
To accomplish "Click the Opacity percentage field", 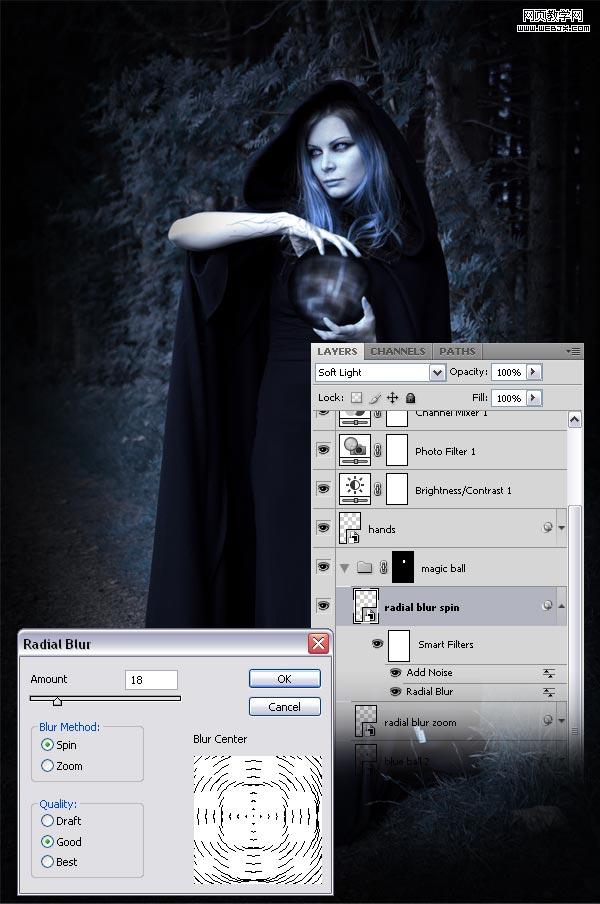I will tap(509, 372).
